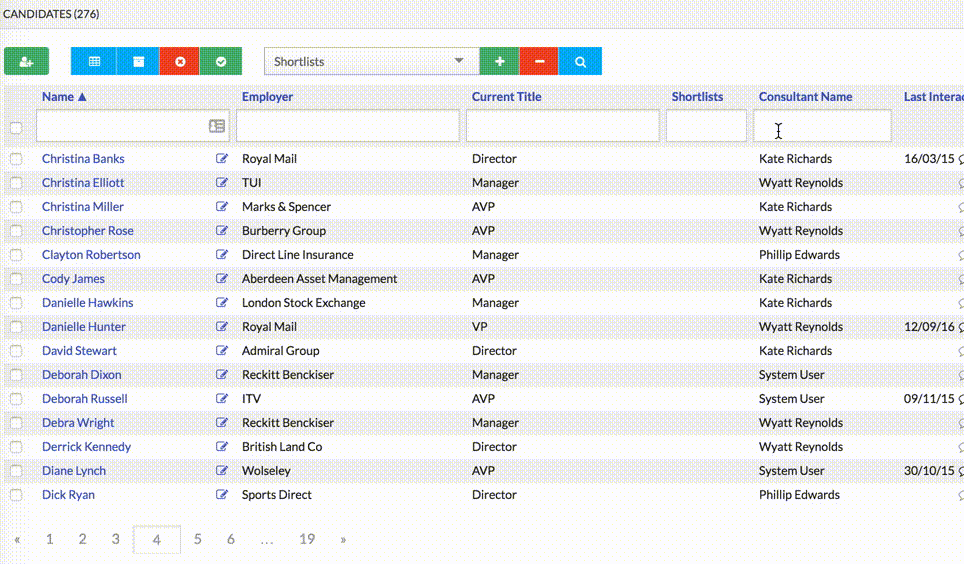Click the green add candidate button
The width and height of the screenshot is (964, 564).
[x=26, y=61]
